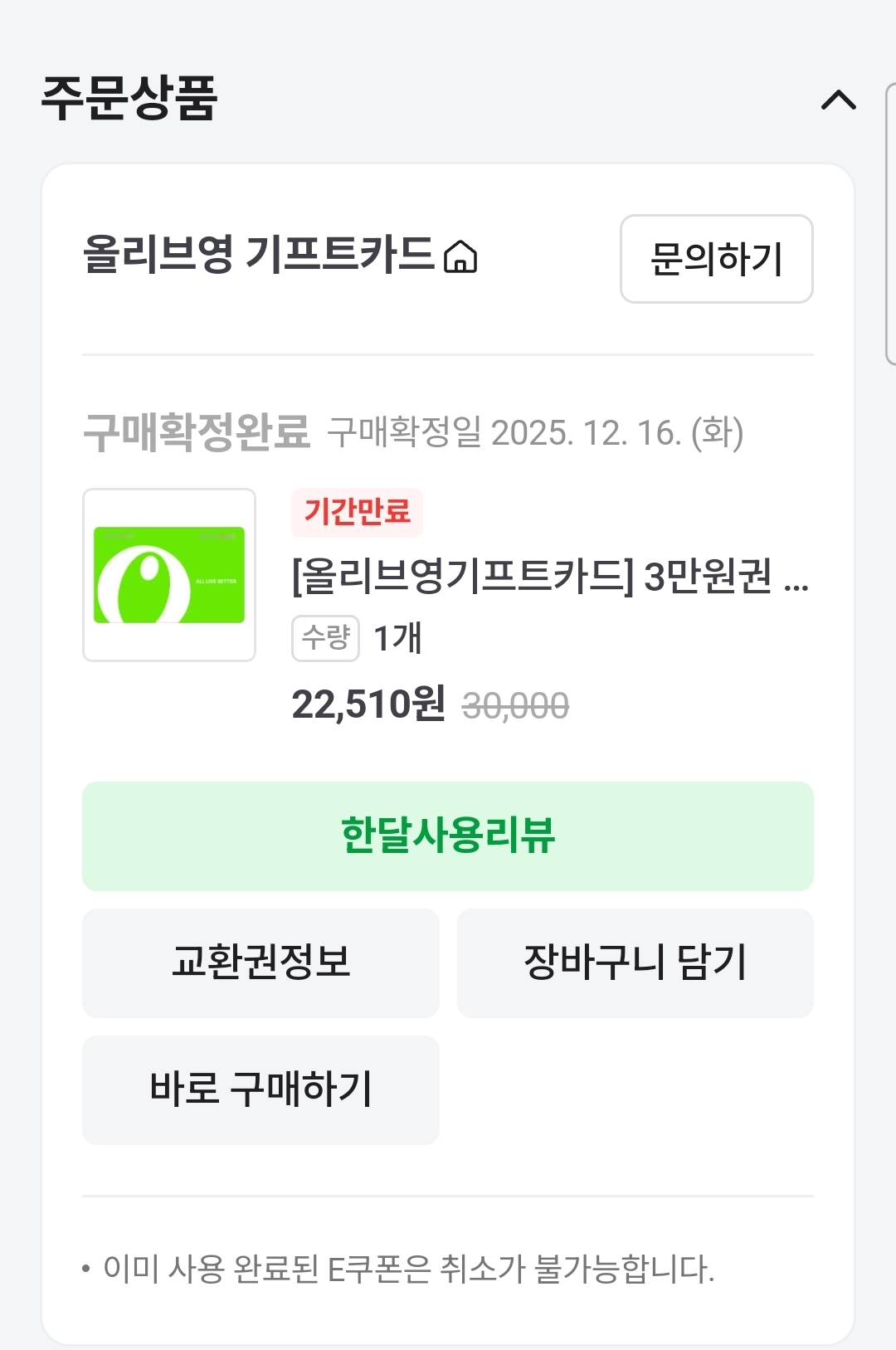Tap the 22,510원 price
Image resolution: width=896 pixels, height=1350 pixels.
pos(368,704)
